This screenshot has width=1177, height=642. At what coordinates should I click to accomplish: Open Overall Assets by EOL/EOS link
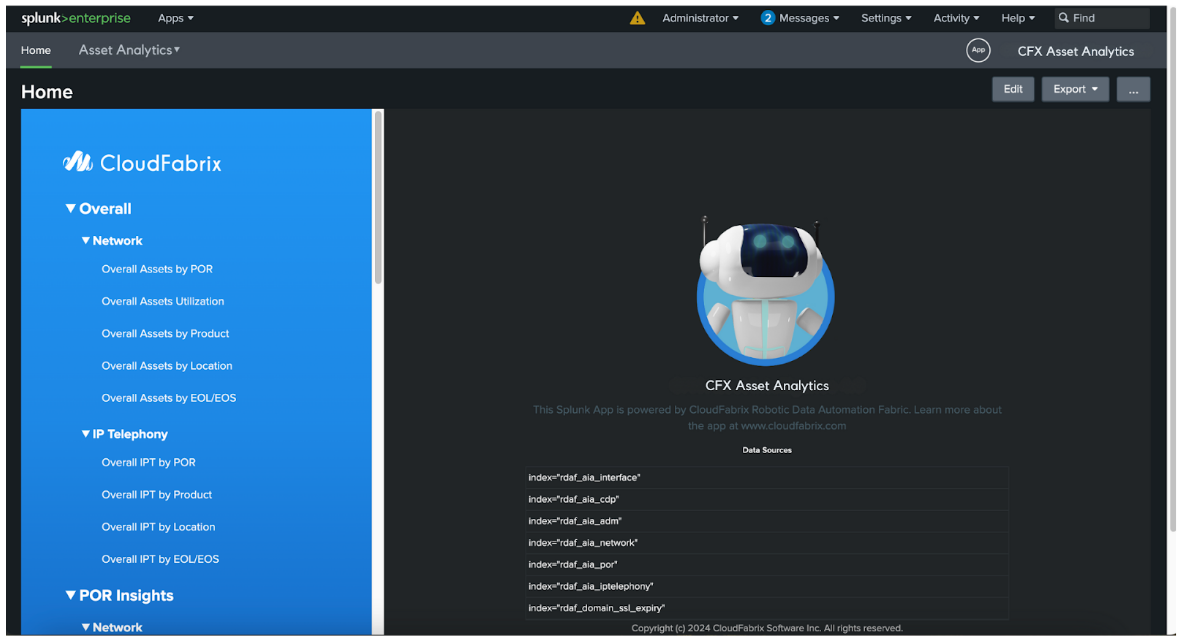click(169, 398)
